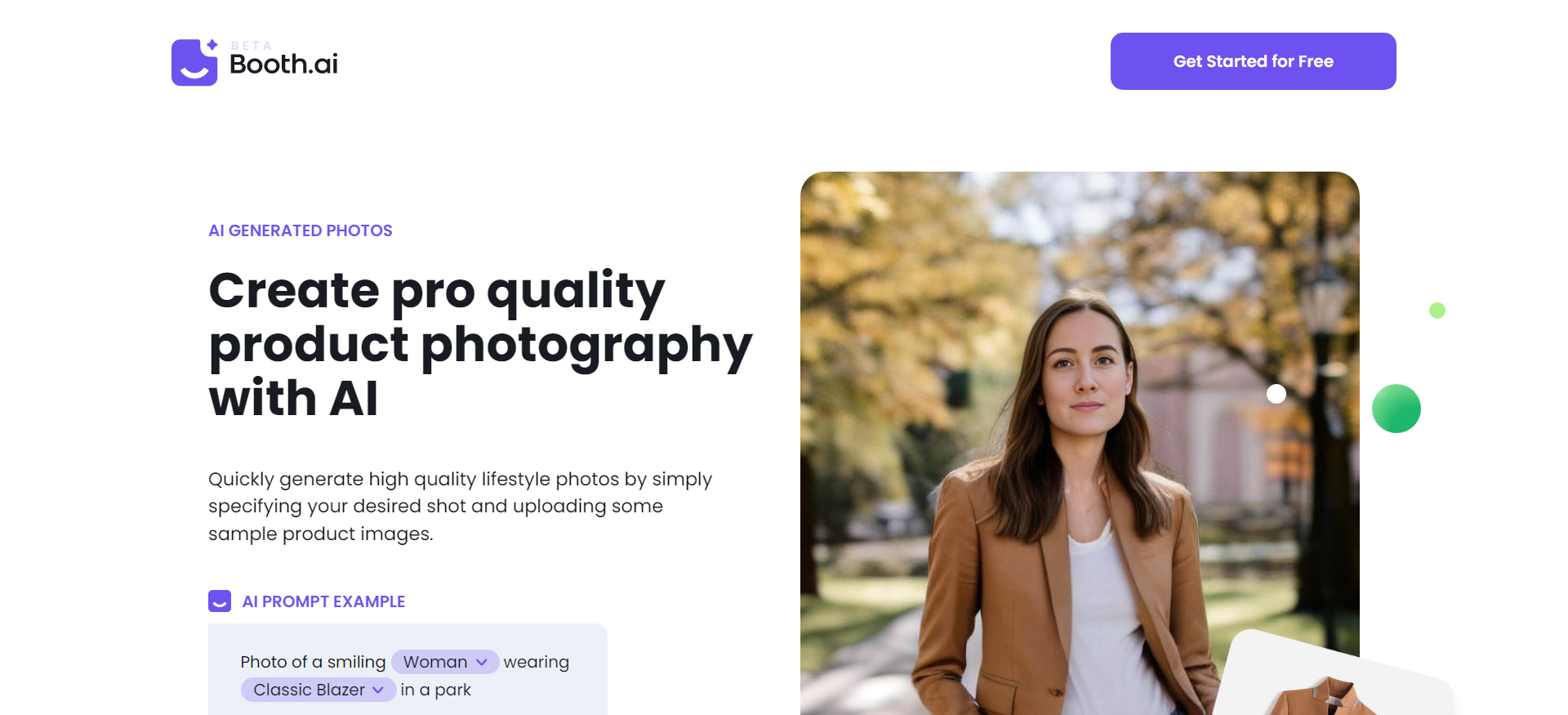Click the large green sphere decoration
This screenshot has width=1568, height=715.
click(1396, 409)
